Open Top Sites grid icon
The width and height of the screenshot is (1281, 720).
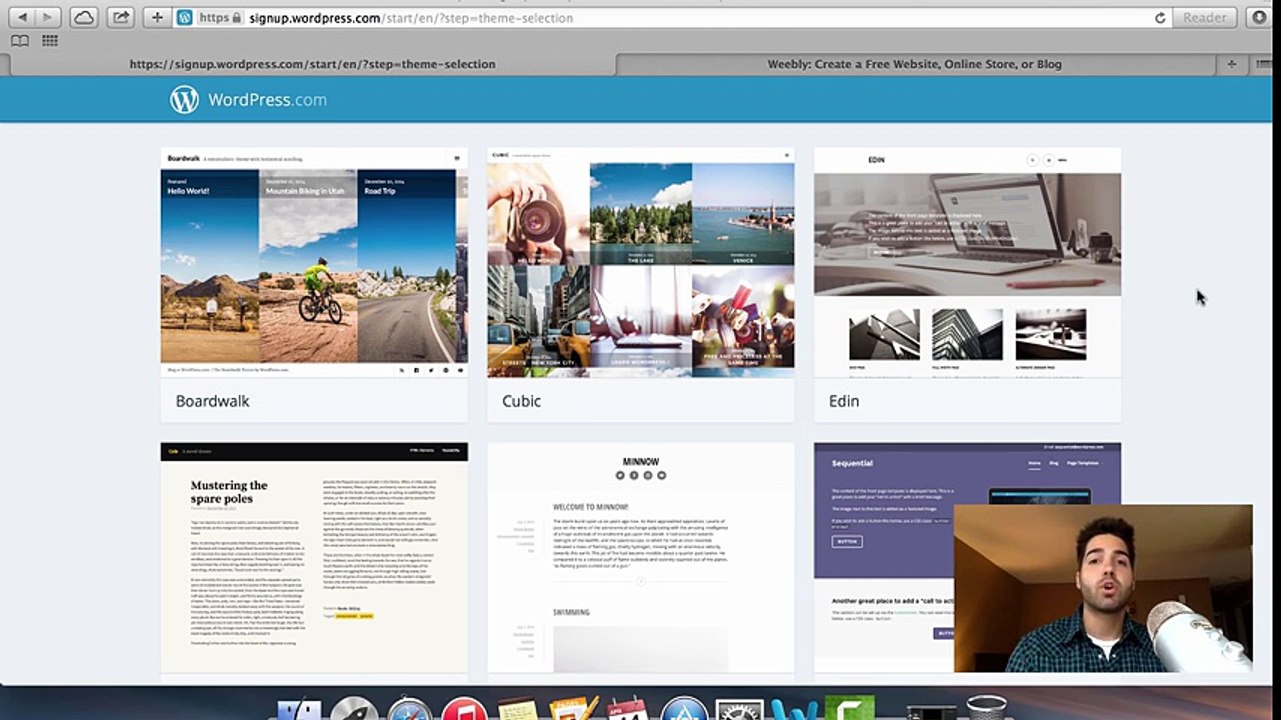pos(50,41)
